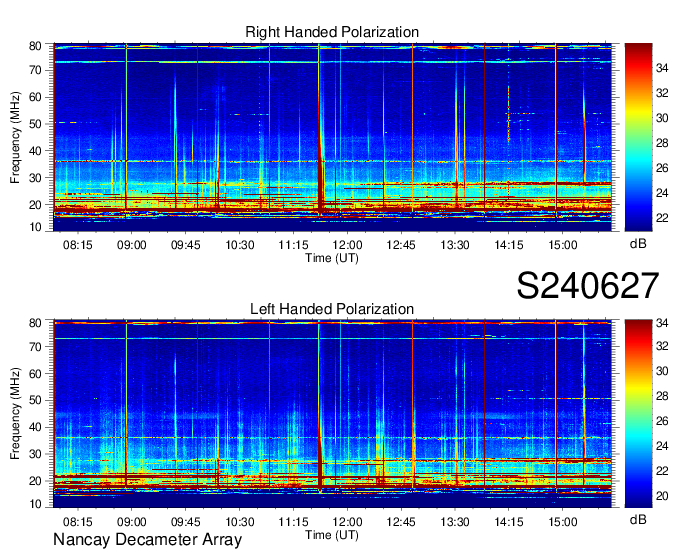The height and width of the screenshot is (552, 680).
Task: Click 10:30 tick on Left Handed time axis
Action: (x=239, y=522)
